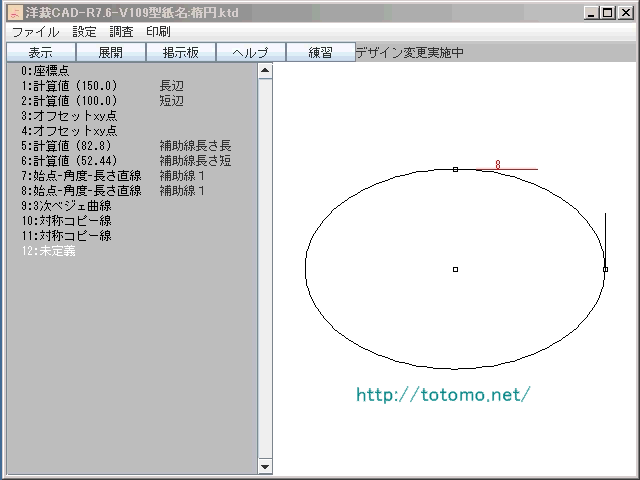Open the 調査 menu
The image size is (640, 480).
tap(121, 32)
